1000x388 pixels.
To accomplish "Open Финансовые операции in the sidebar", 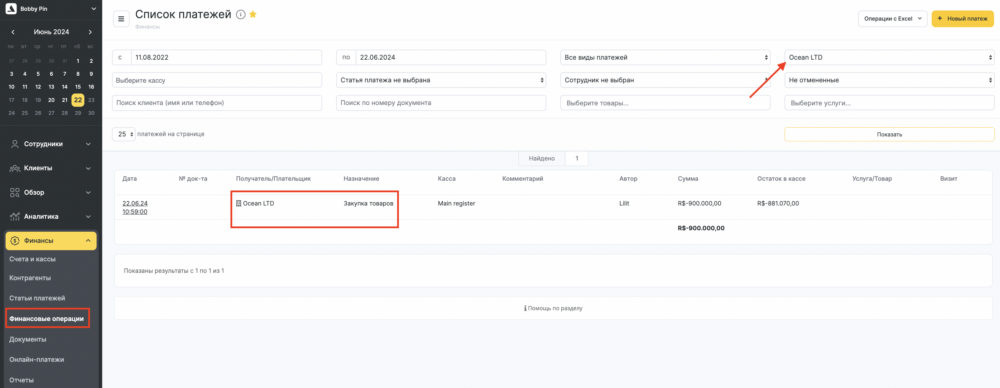I will pos(47,318).
